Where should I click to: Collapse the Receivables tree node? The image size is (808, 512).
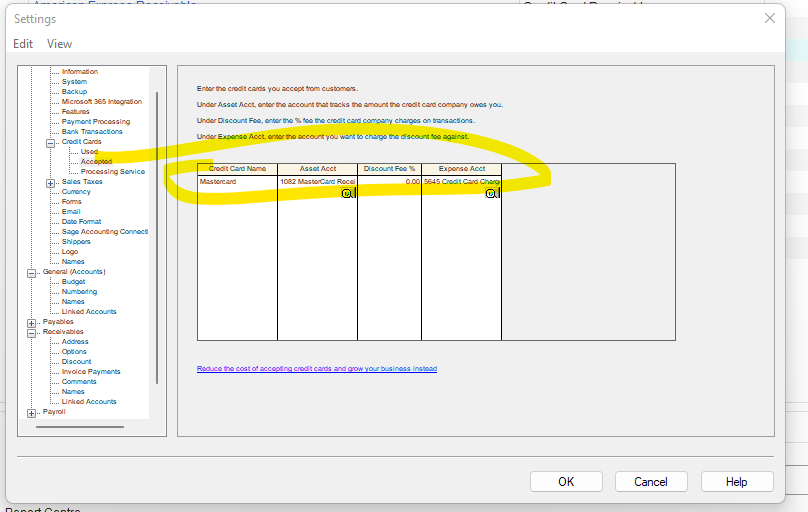(31, 333)
